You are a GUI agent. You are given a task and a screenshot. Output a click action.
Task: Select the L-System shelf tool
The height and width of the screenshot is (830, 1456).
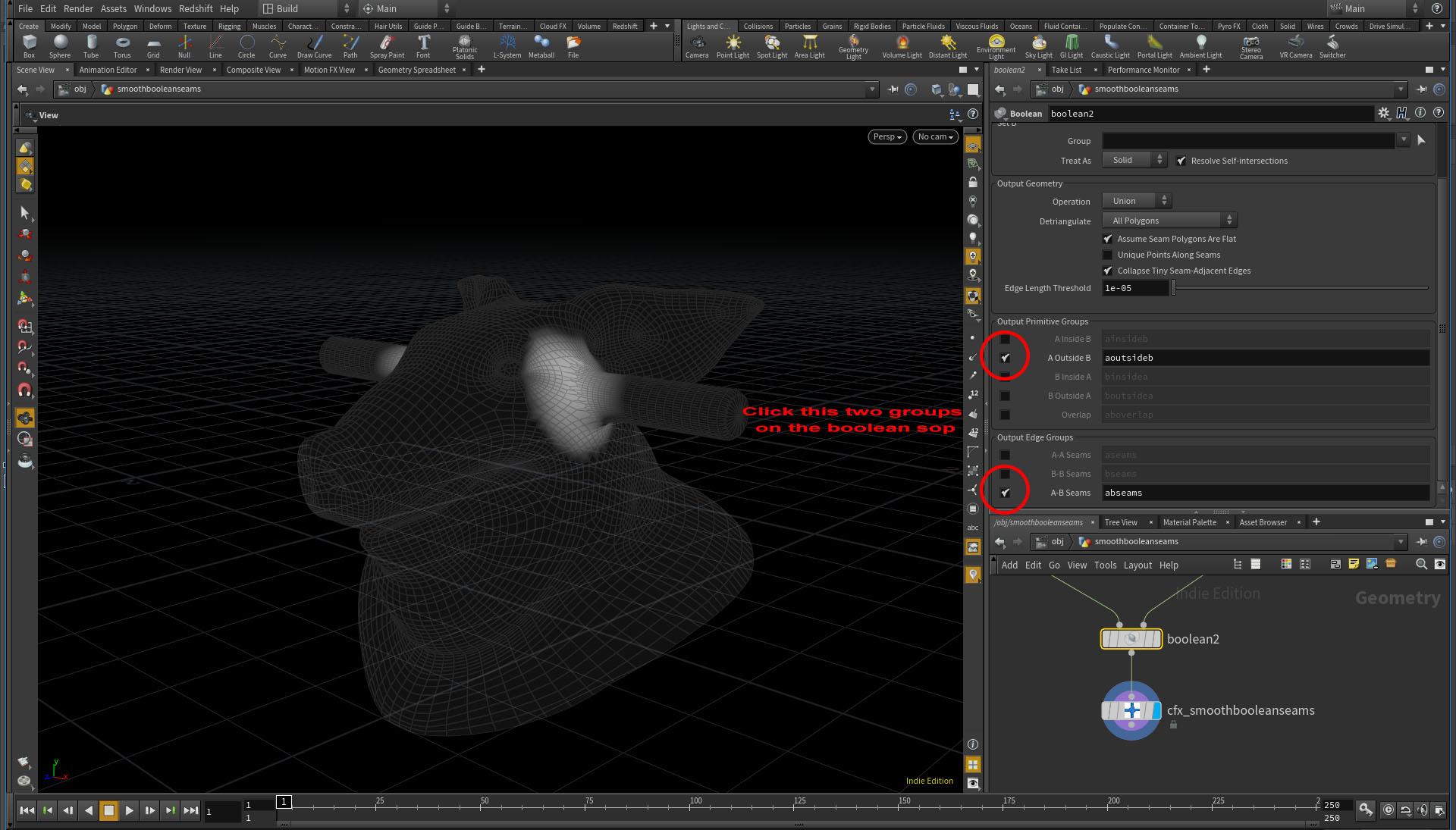coord(507,45)
